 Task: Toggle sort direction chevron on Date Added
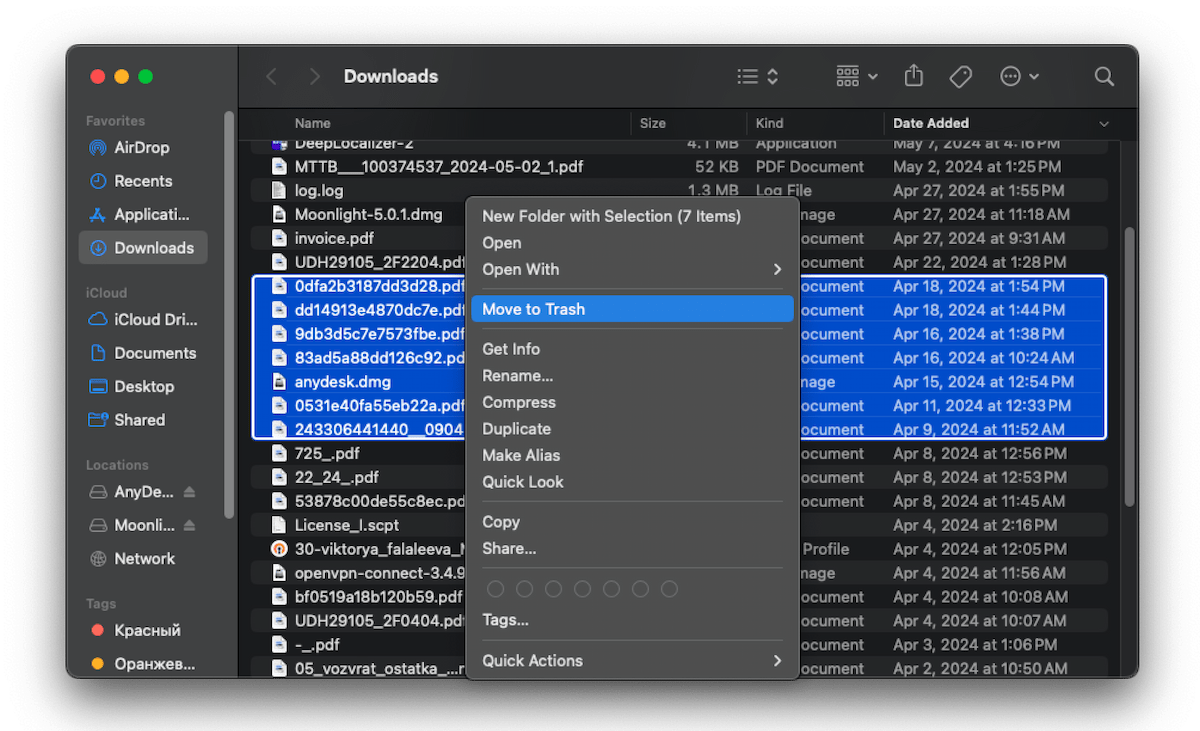(x=1104, y=124)
